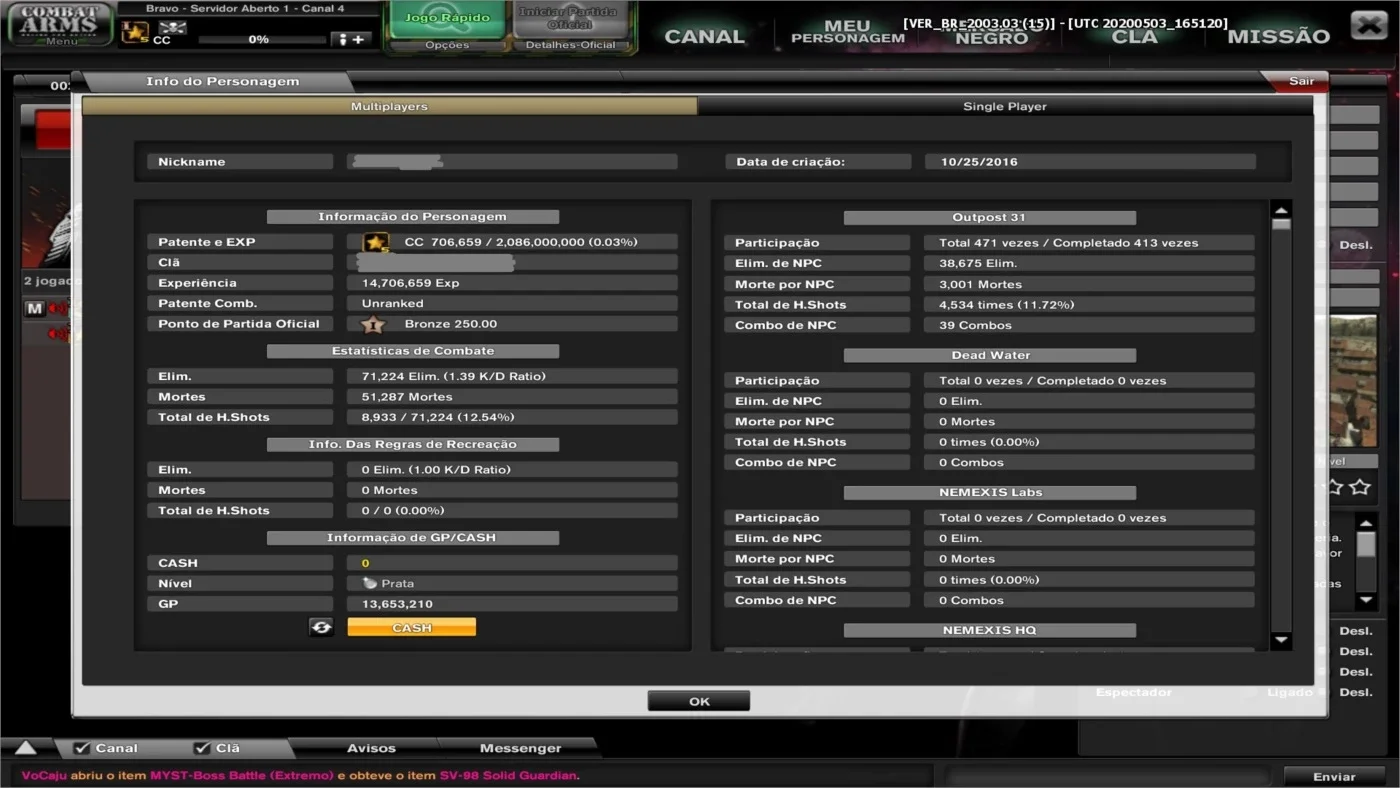Open the MEU PERSONAGEM menu
The width and height of the screenshot is (1400, 788).
pos(848,32)
